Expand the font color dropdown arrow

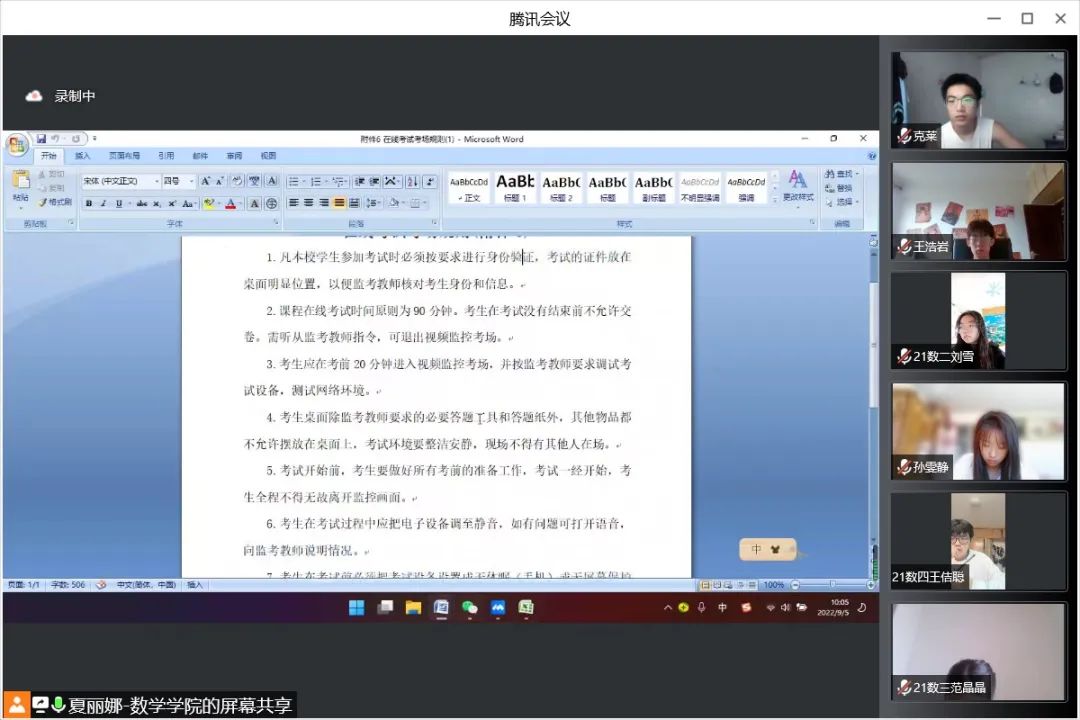pos(241,203)
